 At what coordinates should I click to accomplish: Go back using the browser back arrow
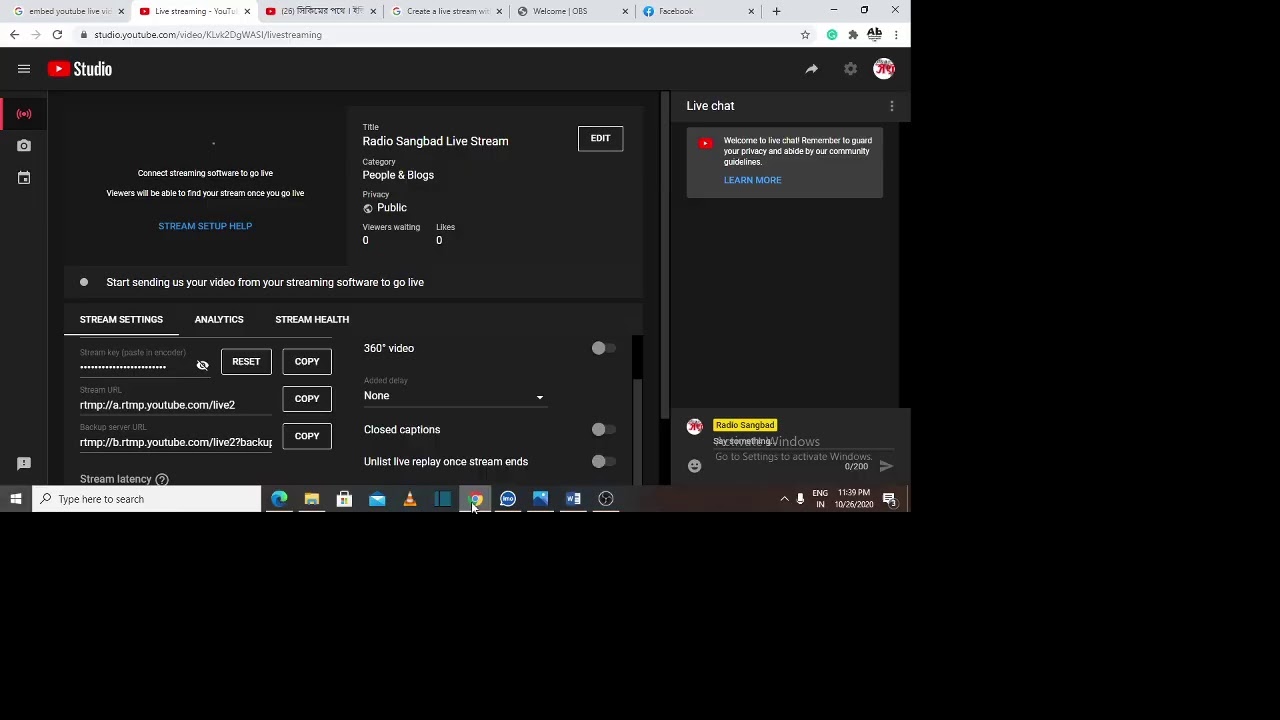pyautogui.click(x=14, y=35)
